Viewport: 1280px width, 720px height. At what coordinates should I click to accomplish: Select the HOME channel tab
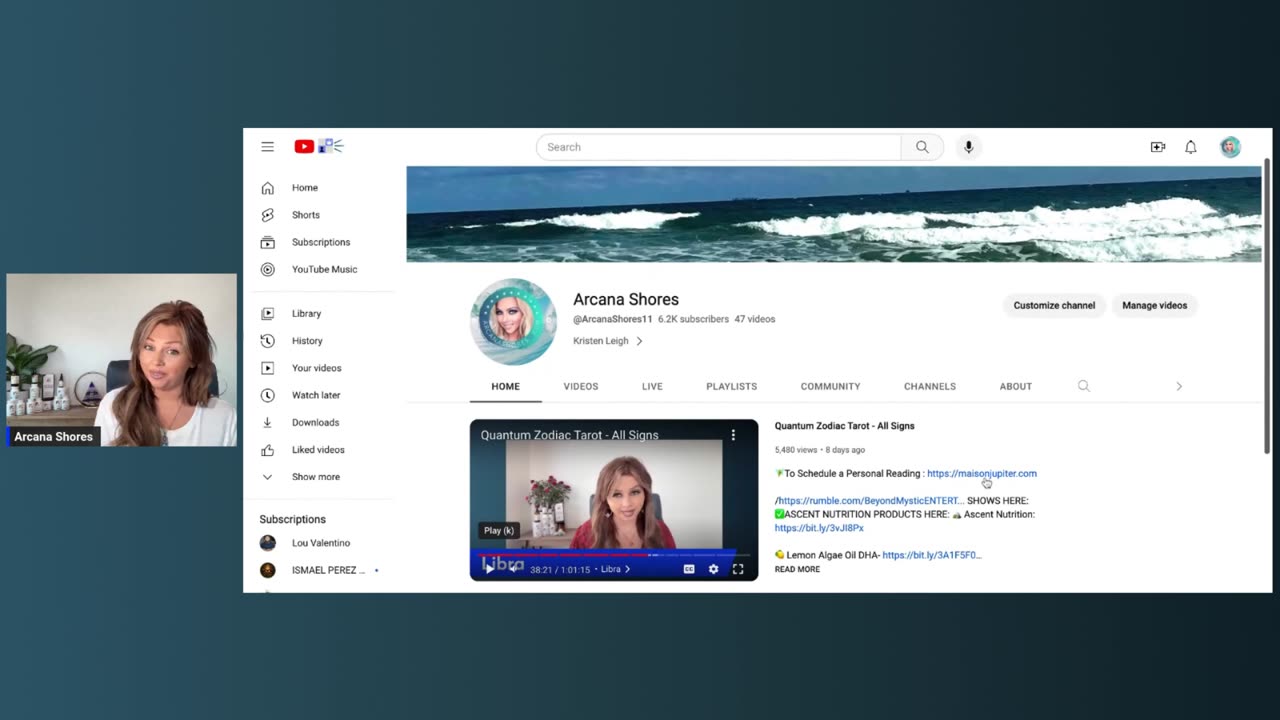click(x=505, y=386)
